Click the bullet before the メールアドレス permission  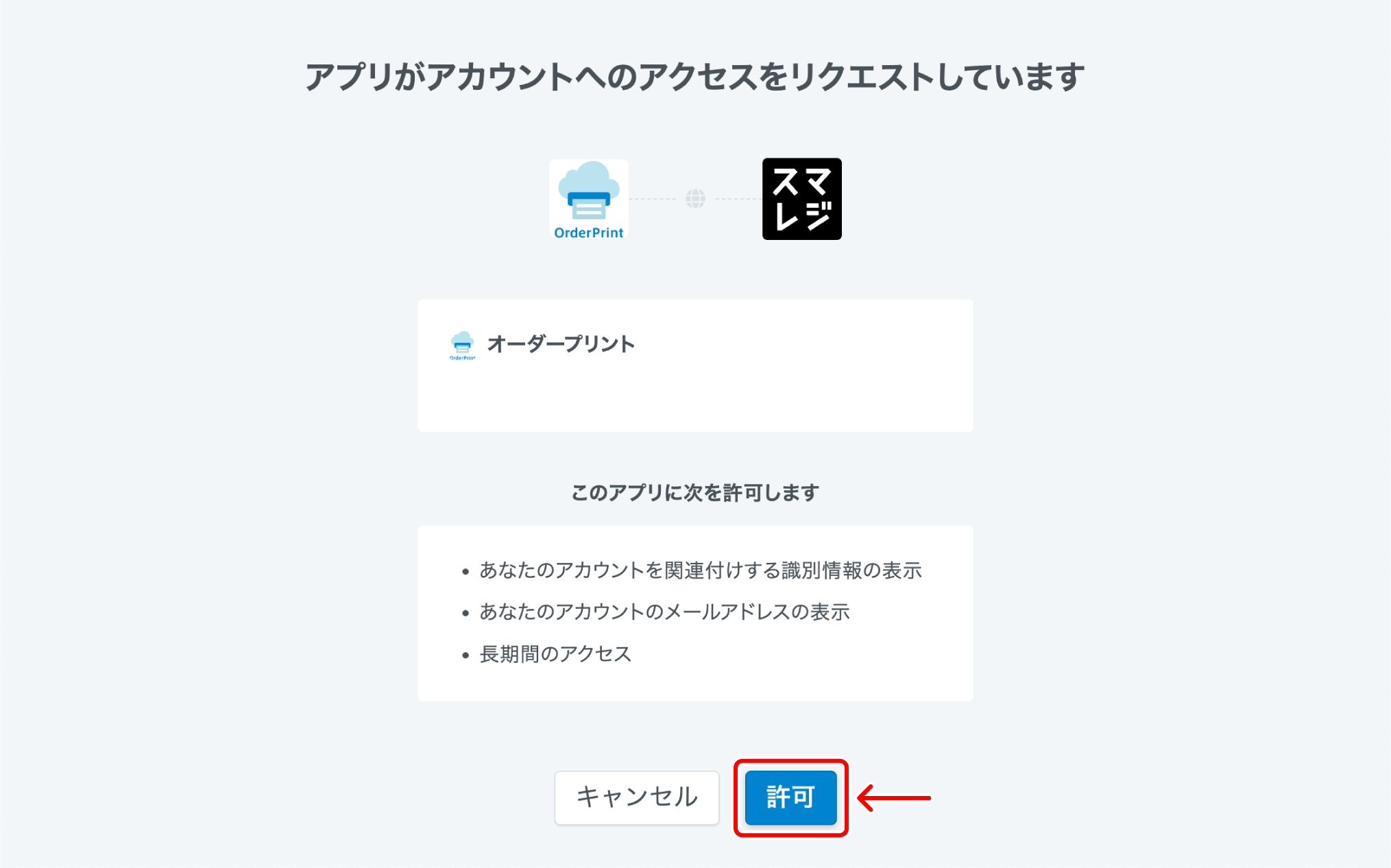click(465, 613)
